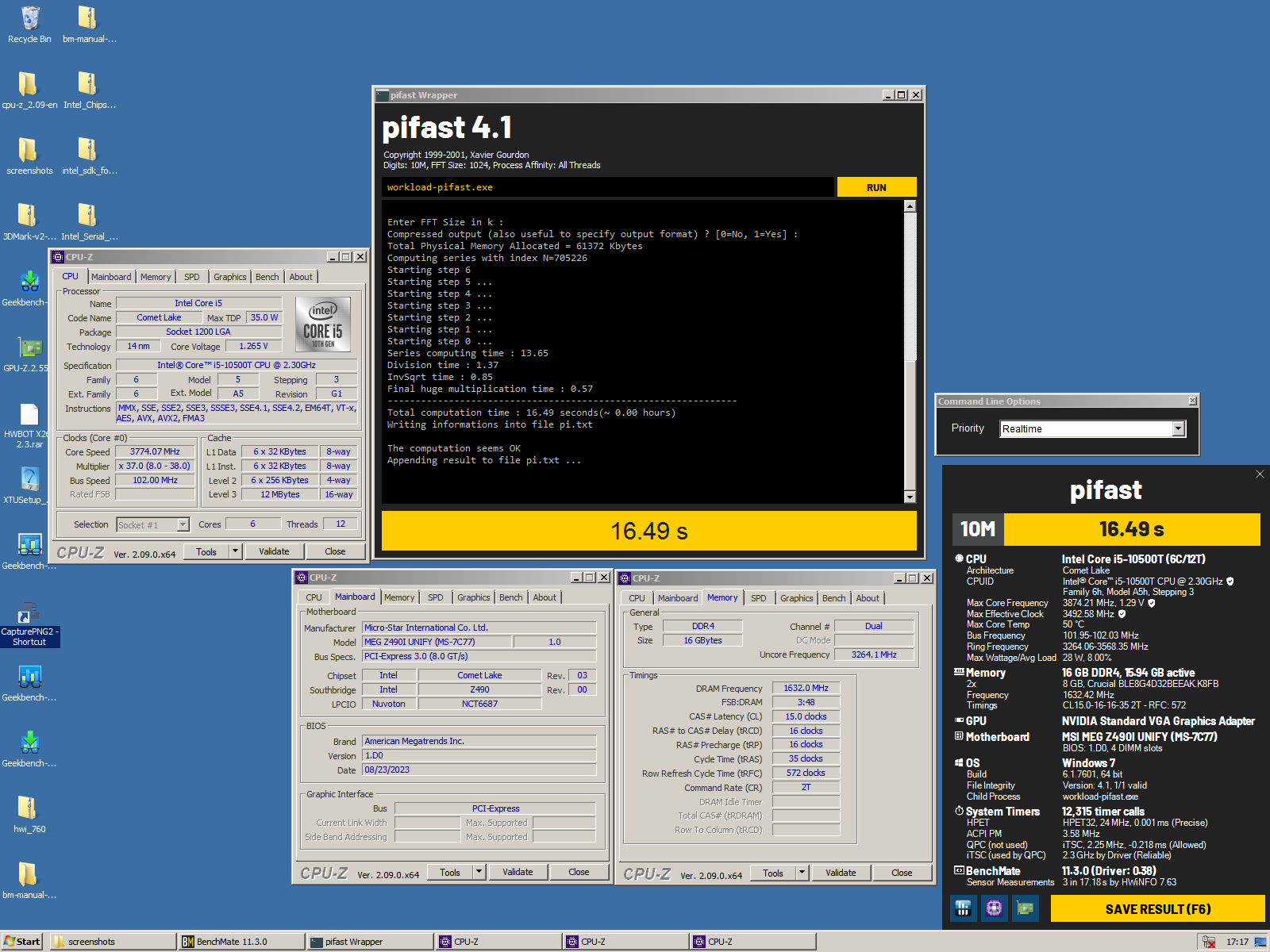1270x952 pixels.
Task: Click the 10M digits label in BenchMate panel
Action: 978,529
